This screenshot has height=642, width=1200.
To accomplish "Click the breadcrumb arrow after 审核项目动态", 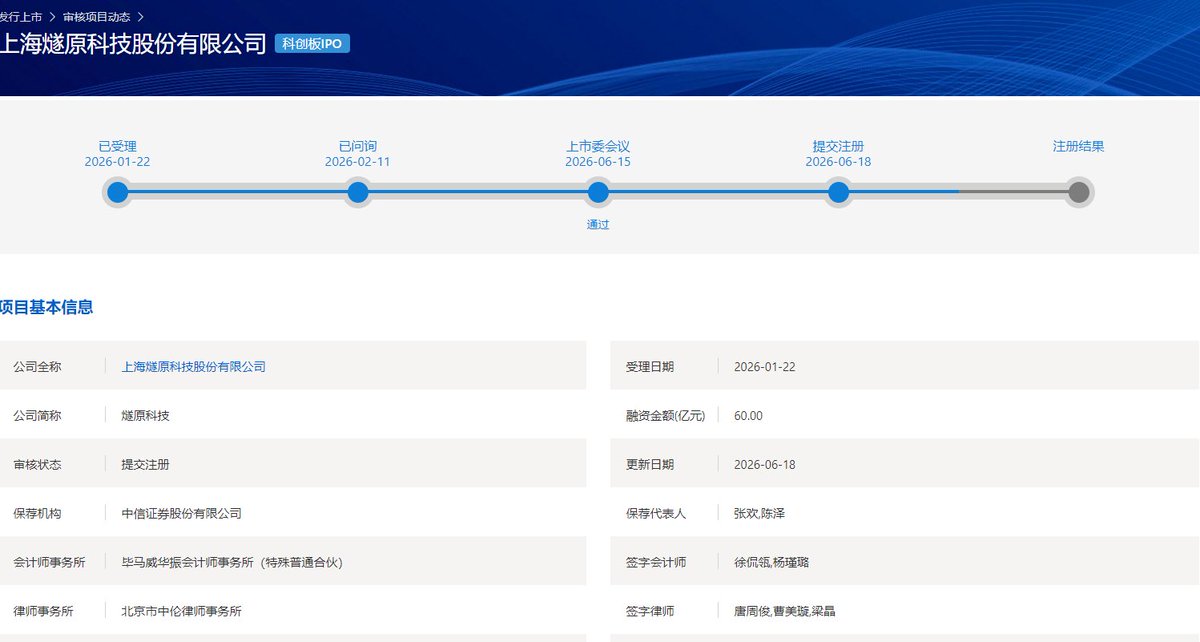I will tap(140, 17).
